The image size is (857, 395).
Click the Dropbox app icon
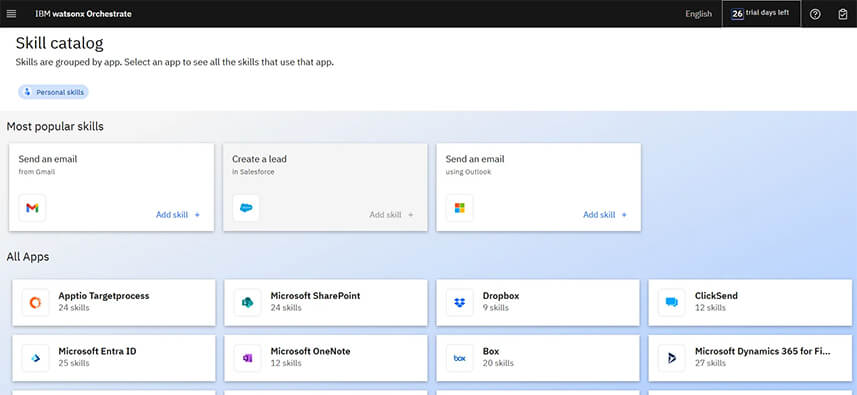(x=460, y=302)
